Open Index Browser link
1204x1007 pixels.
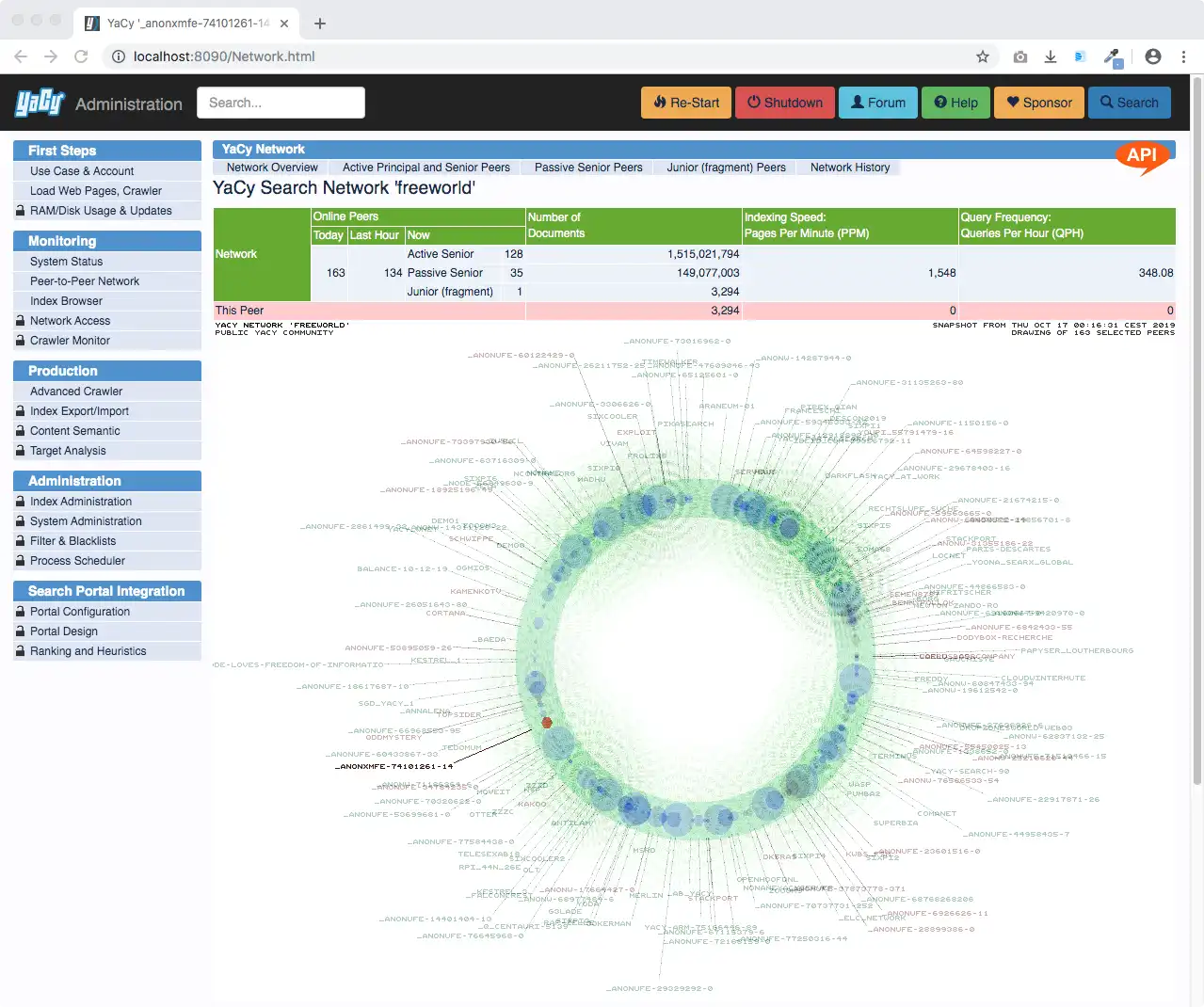66,301
